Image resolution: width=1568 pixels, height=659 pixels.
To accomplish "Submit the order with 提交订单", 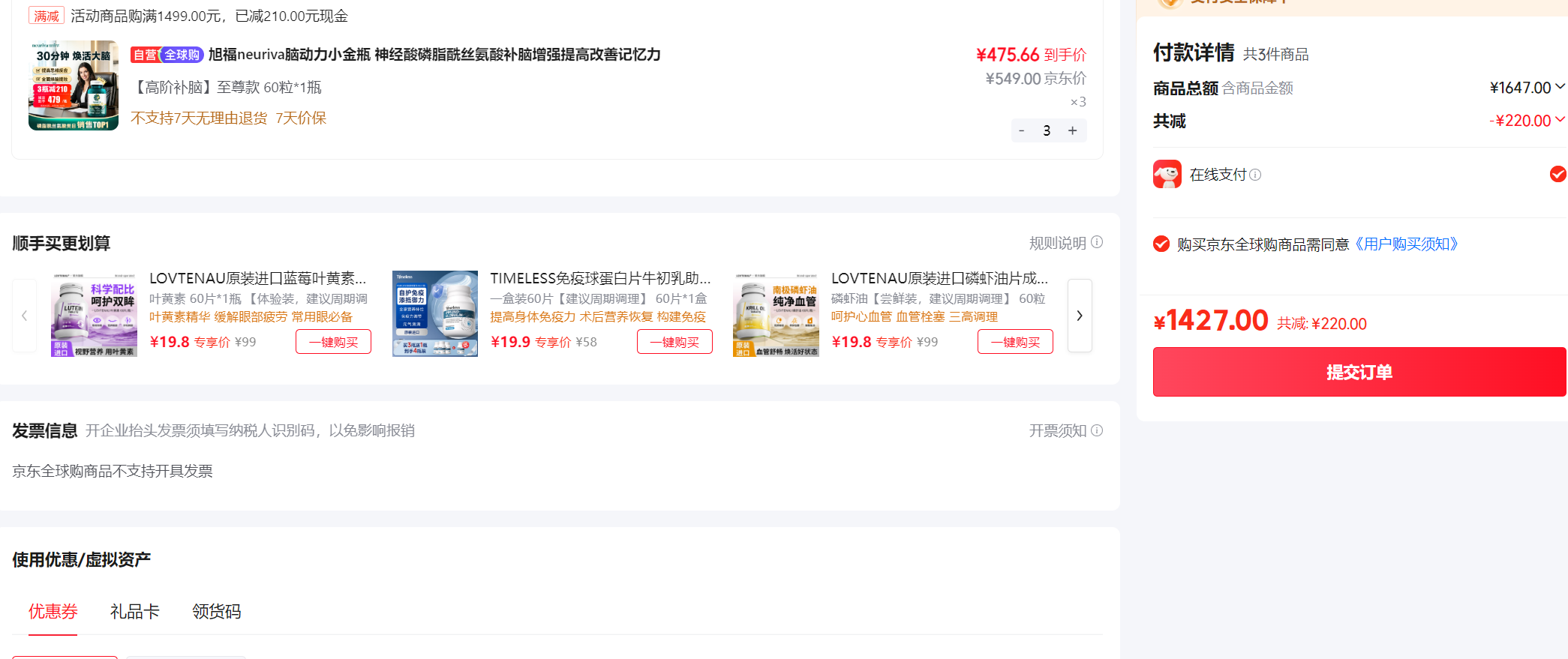I will (1359, 372).
